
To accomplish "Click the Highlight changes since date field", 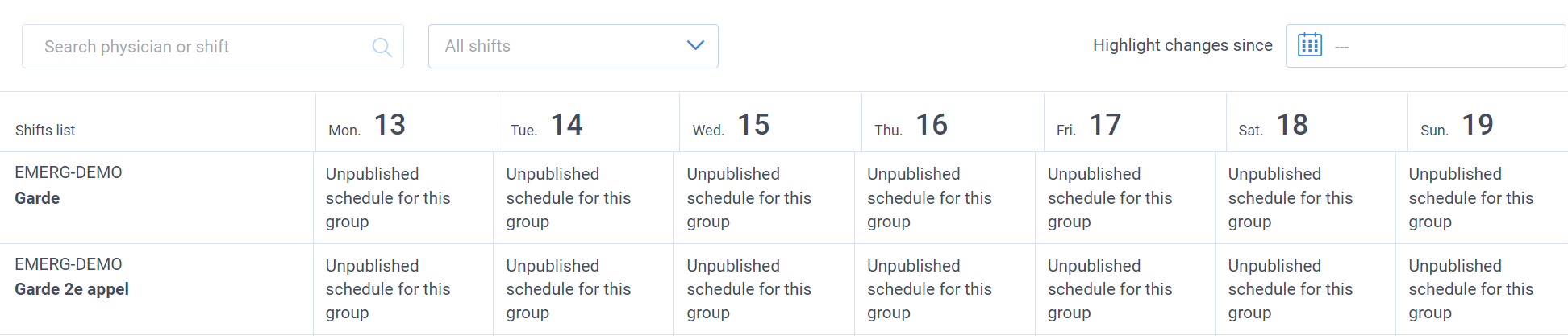I will pyautogui.click(x=1425, y=46).
